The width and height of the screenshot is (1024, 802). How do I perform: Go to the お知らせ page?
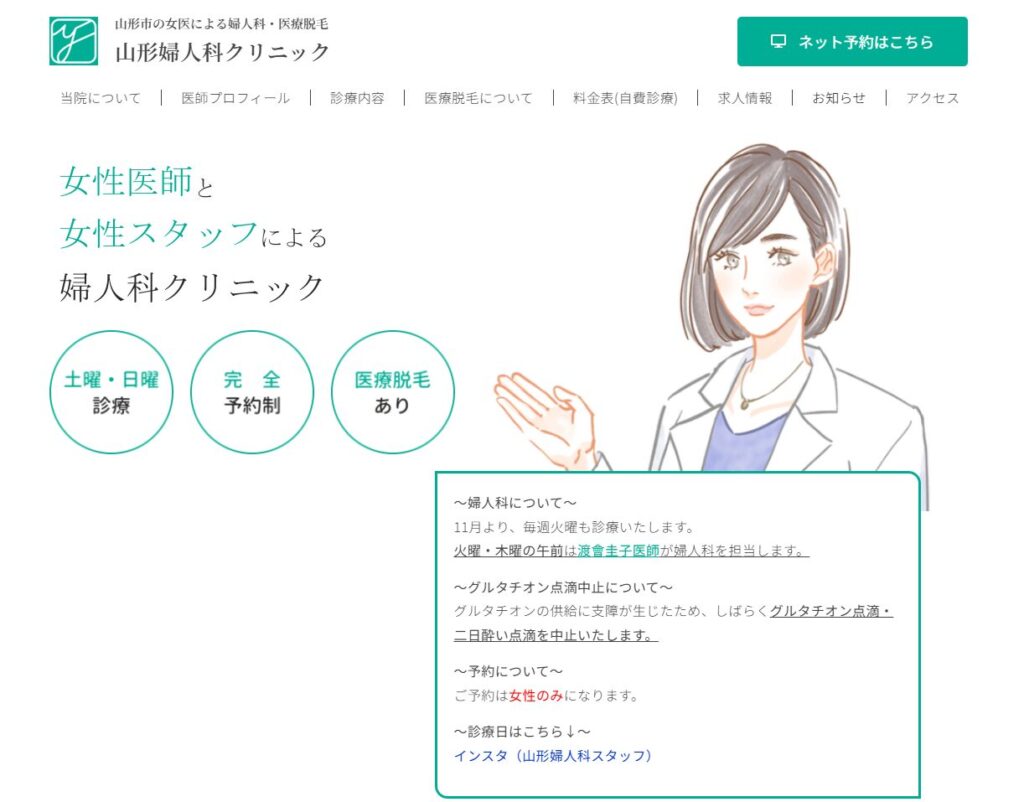coord(839,98)
